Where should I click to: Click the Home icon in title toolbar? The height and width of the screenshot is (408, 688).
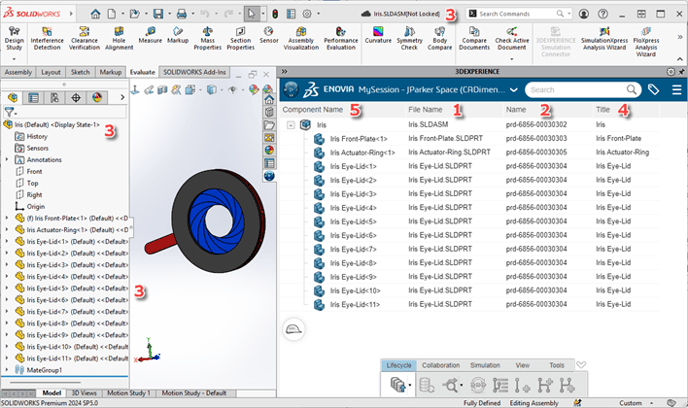click(x=95, y=14)
